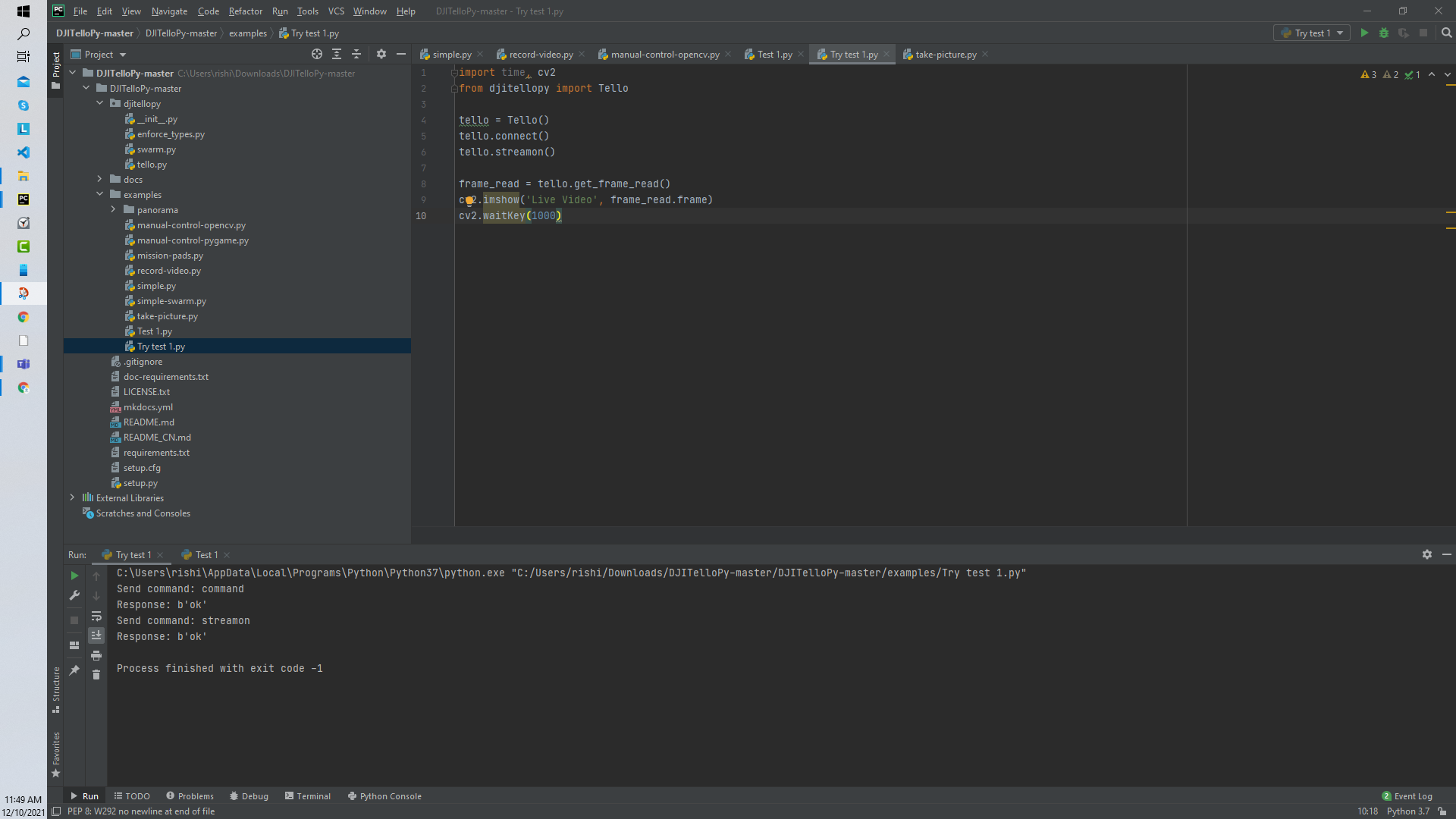Run the current Try test 1 configuration
The width and height of the screenshot is (1456, 819).
click(x=1363, y=33)
